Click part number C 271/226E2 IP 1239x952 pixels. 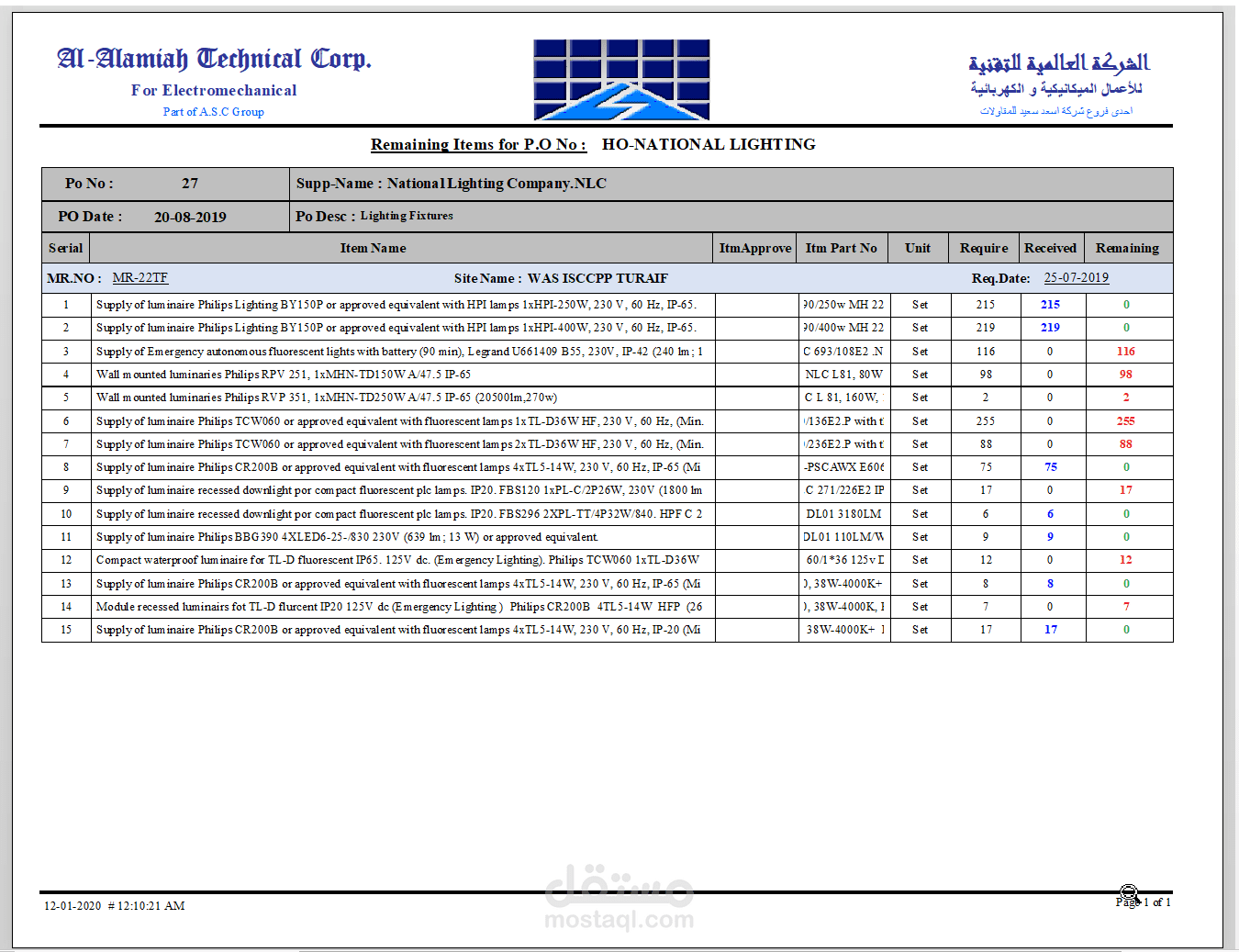845,490
